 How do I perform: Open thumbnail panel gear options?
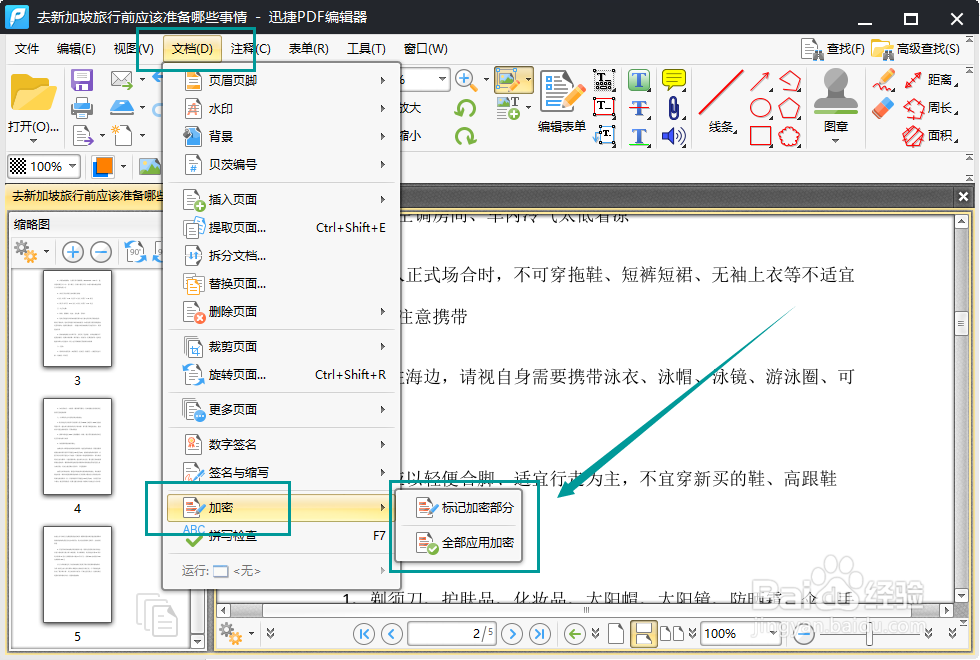[x=30, y=252]
